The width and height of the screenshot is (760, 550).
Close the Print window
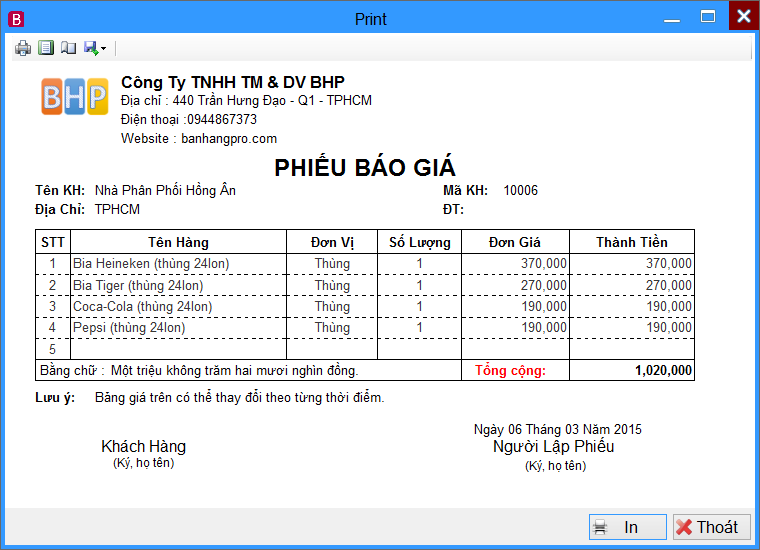[x=742, y=16]
